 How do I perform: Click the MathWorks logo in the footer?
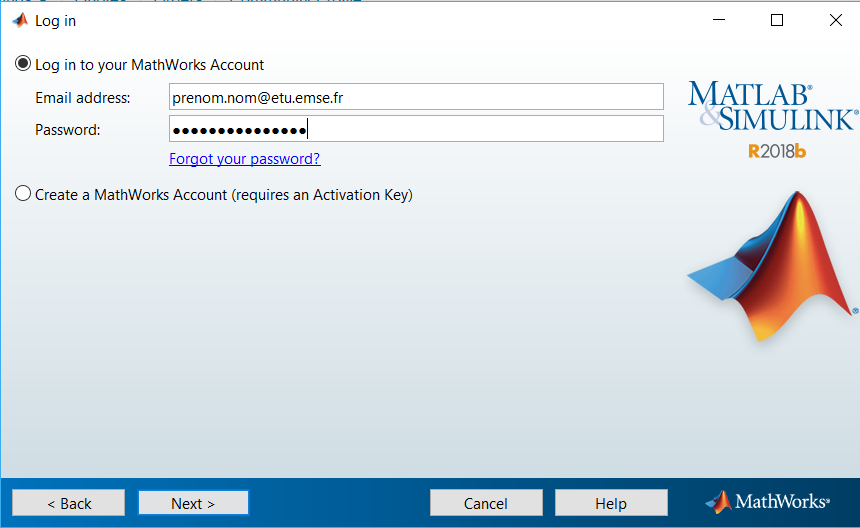click(768, 502)
